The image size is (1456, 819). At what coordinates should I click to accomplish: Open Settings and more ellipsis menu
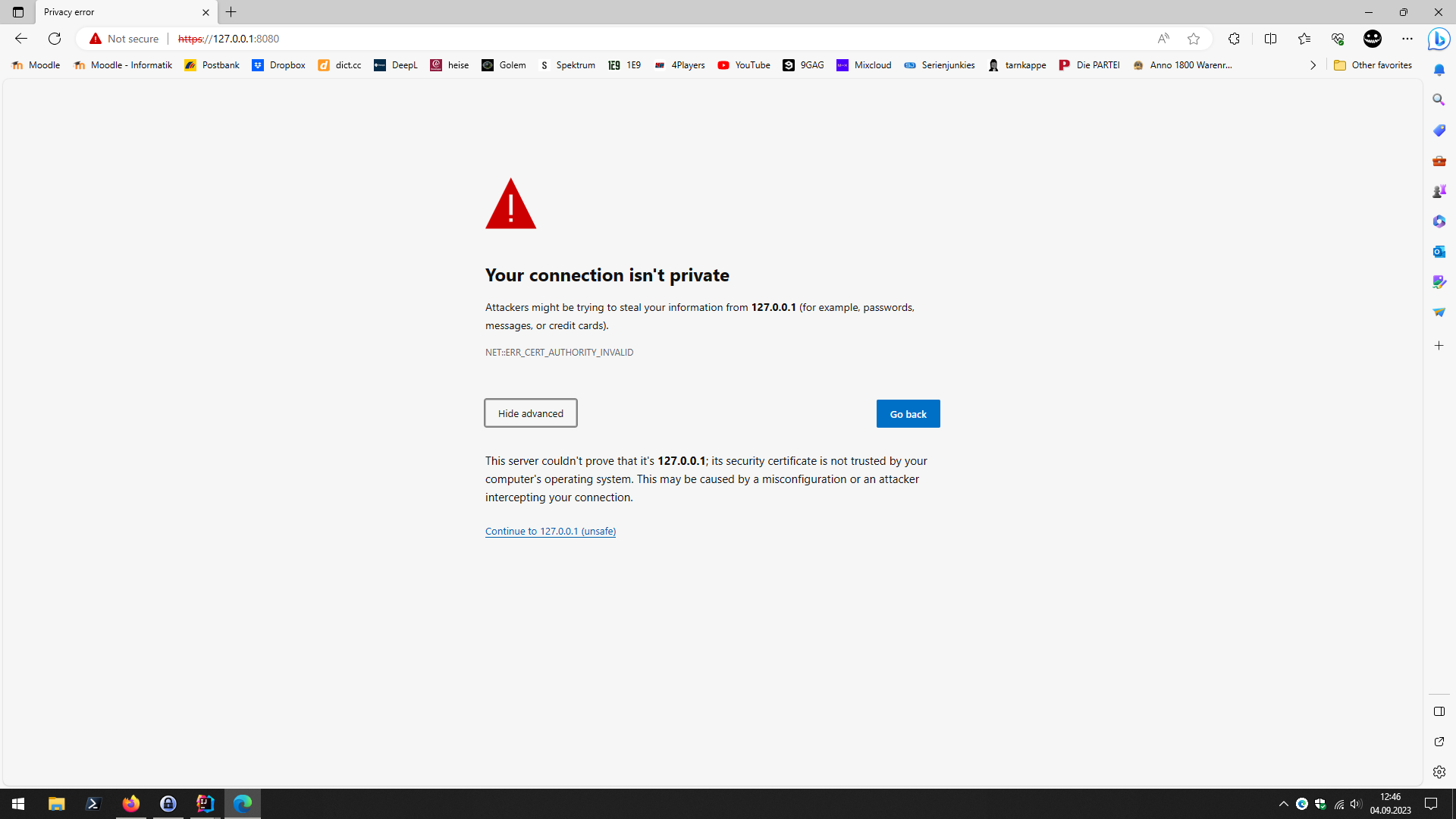point(1407,39)
